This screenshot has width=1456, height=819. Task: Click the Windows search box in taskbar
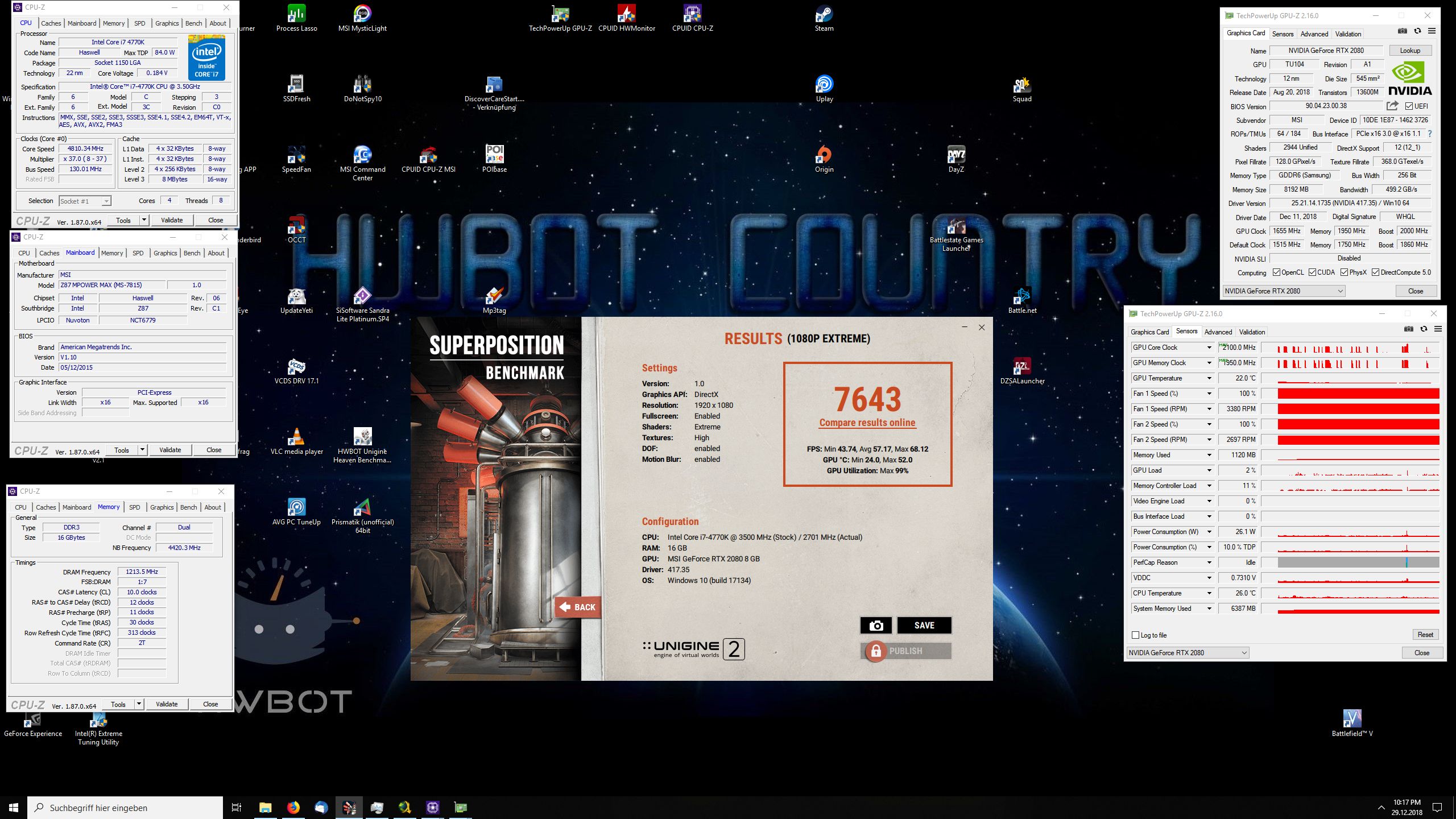pyautogui.click(x=125, y=808)
